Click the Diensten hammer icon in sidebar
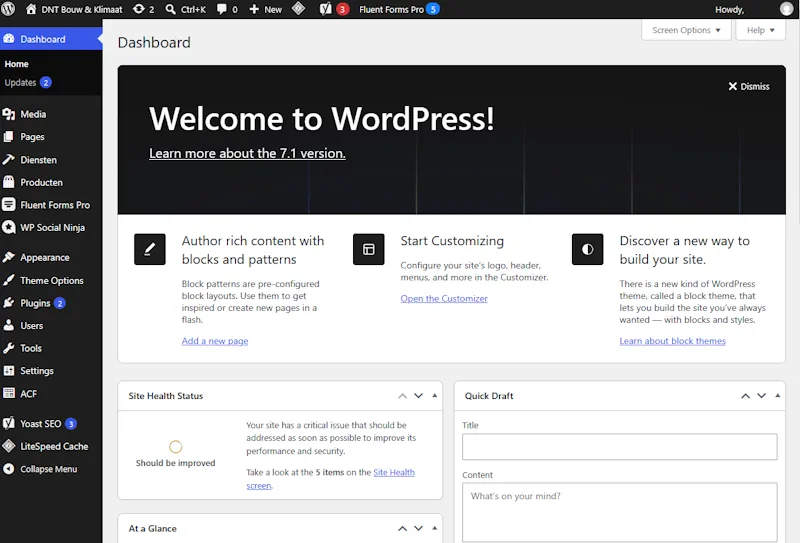 coord(9,160)
